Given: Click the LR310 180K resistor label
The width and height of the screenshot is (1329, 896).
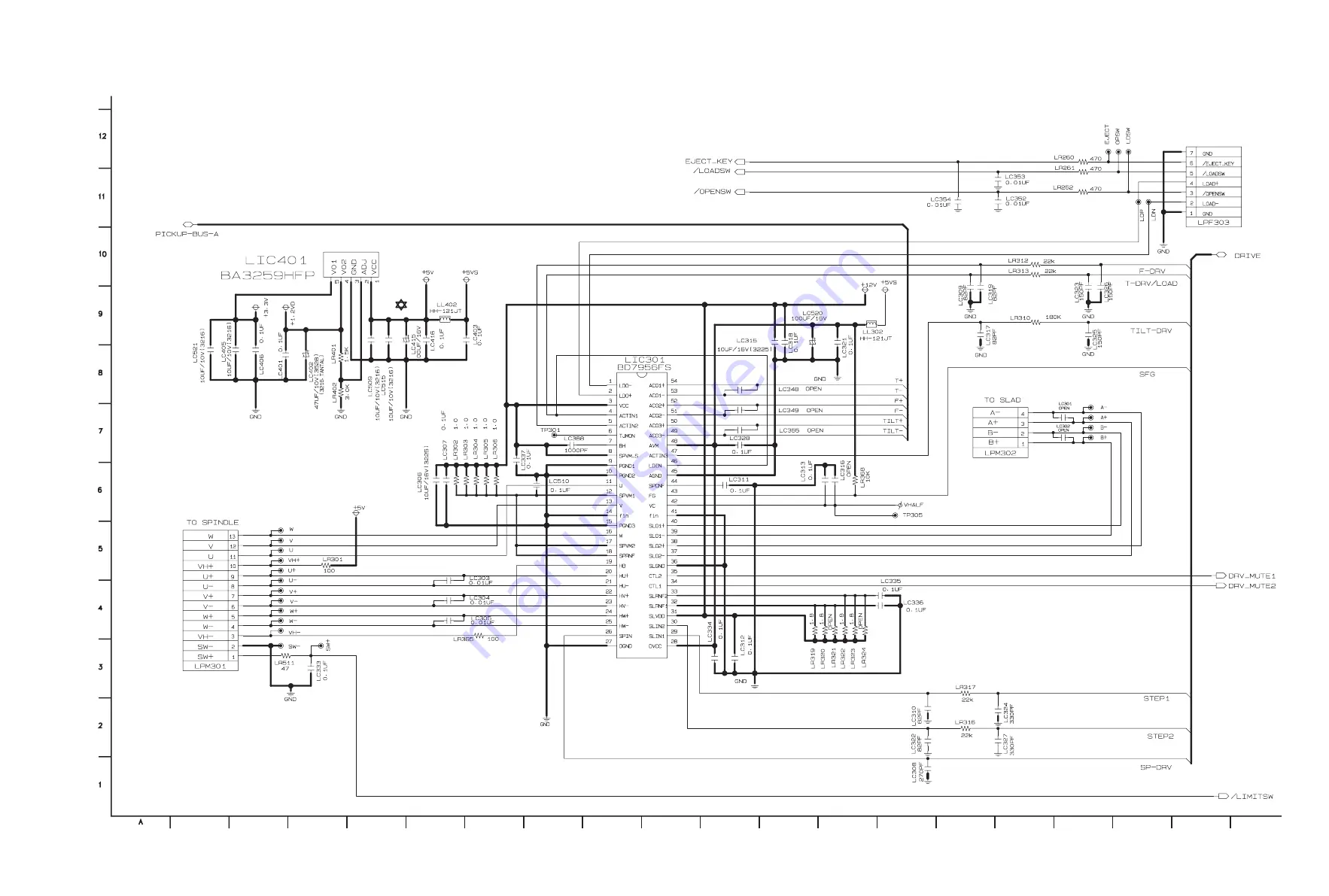Looking at the screenshot, I should [1036, 318].
